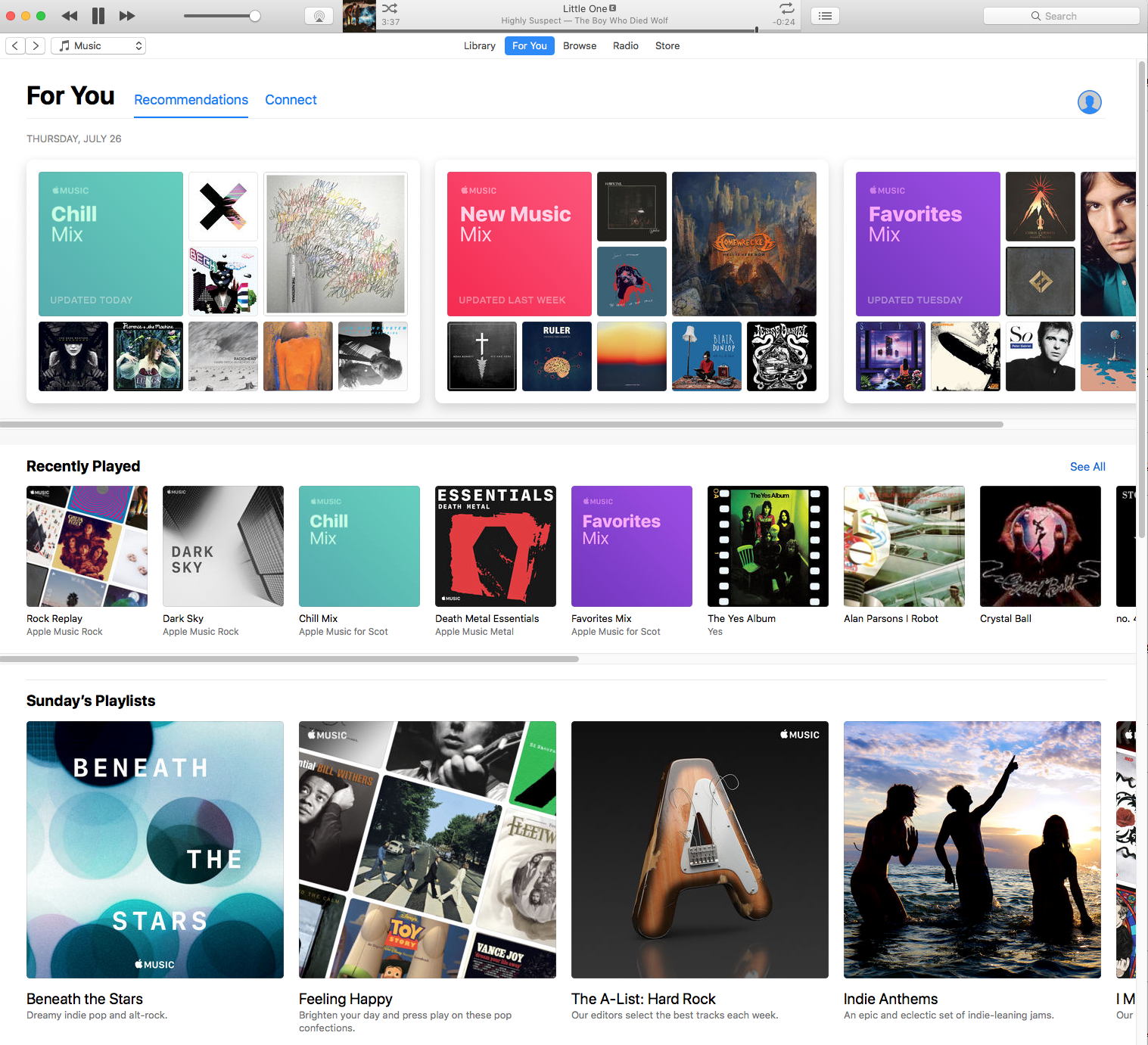Click the Feeling Happy title
The width and height of the screenshot is (1148, 1045).
(346, 999)
